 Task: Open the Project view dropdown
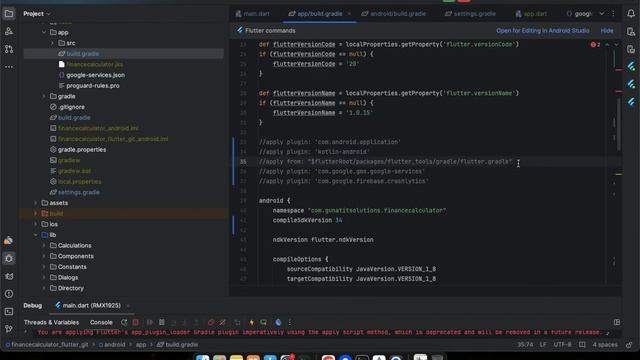pos(37,14)
